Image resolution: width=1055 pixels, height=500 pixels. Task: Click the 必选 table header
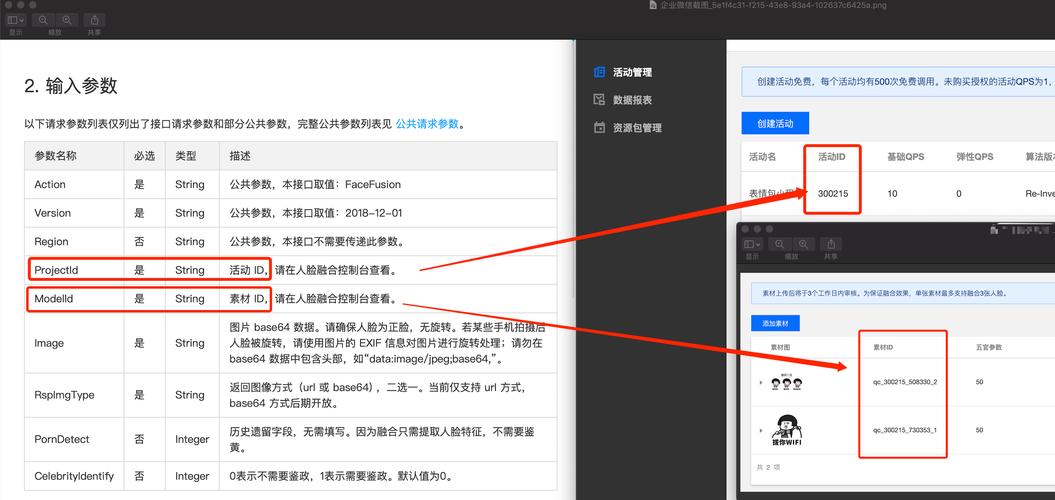(145, 156)
